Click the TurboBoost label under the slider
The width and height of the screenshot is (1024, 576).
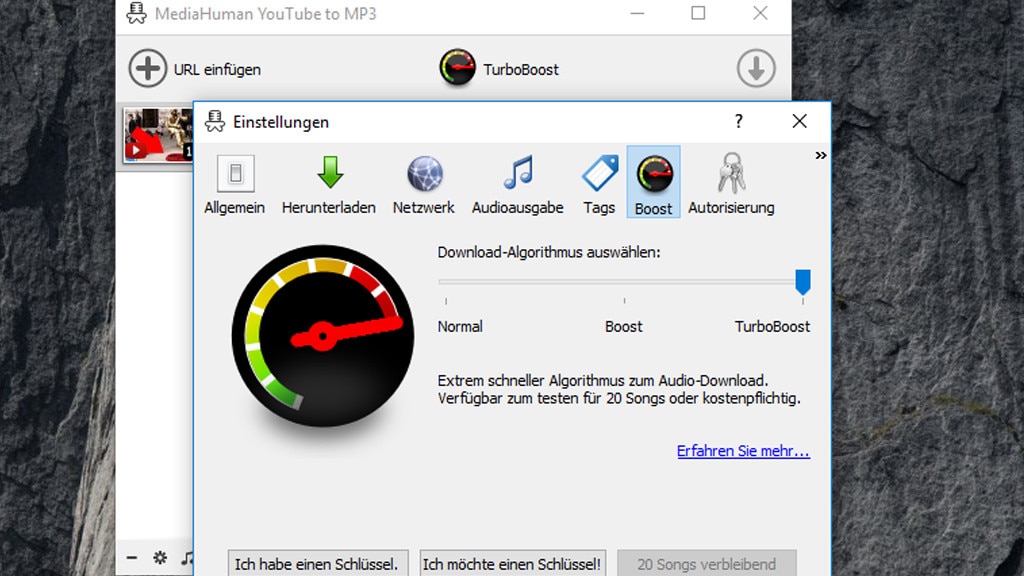772,327
